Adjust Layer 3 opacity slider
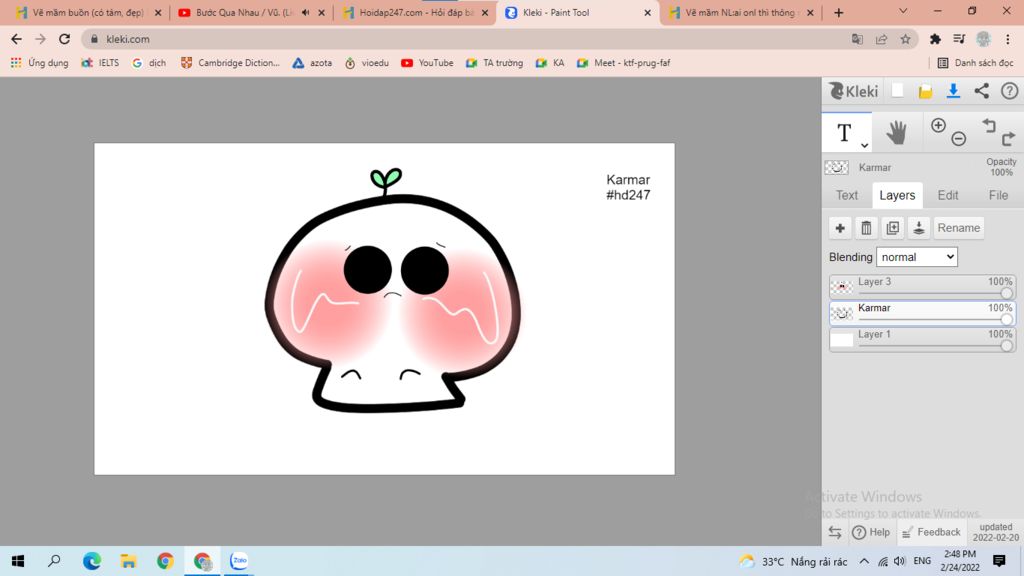1024x576 pixels. click(933, 294)
